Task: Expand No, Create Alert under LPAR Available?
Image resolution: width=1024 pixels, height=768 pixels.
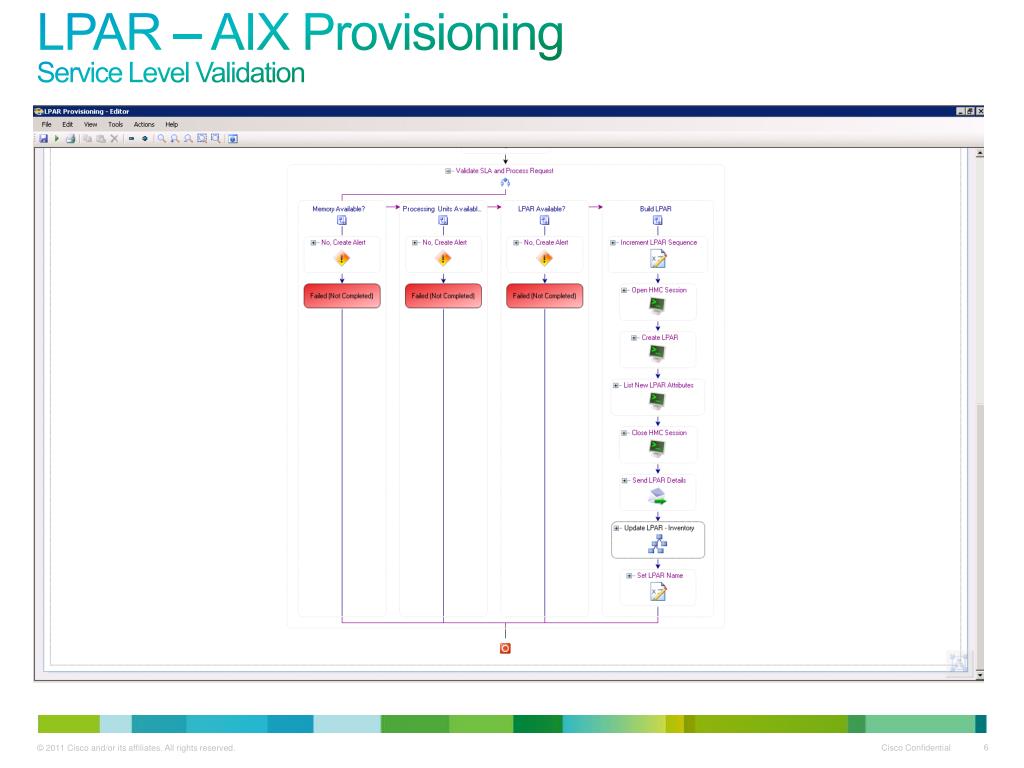Action: click(x=516, y=243)
